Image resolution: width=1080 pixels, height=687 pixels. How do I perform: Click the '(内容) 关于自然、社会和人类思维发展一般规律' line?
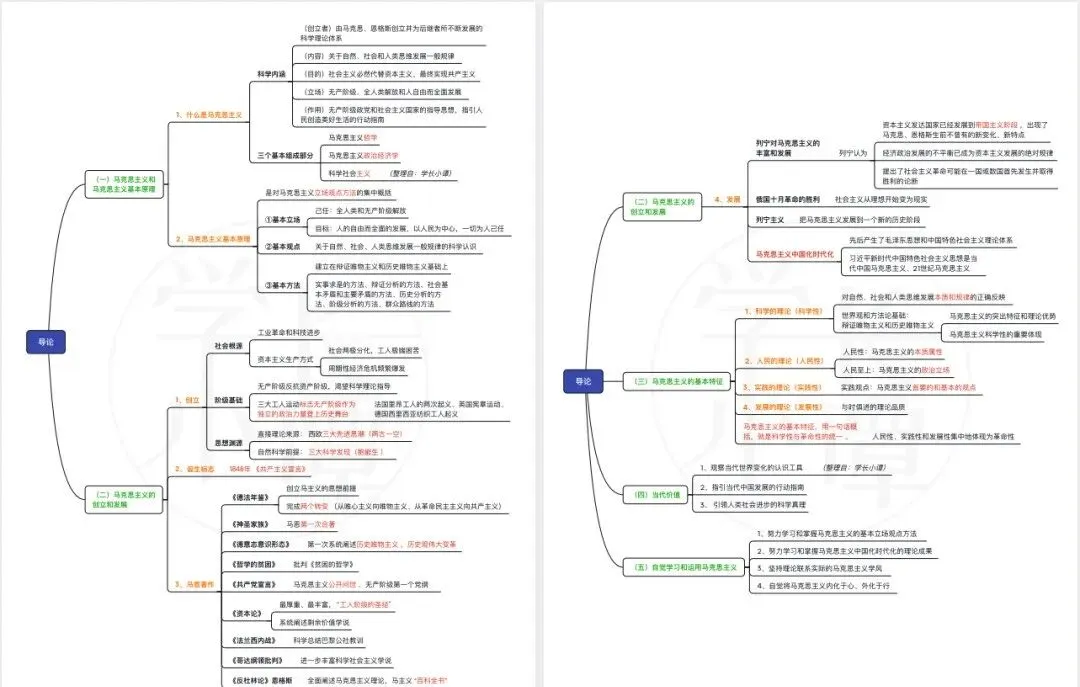tap(379, 56)
